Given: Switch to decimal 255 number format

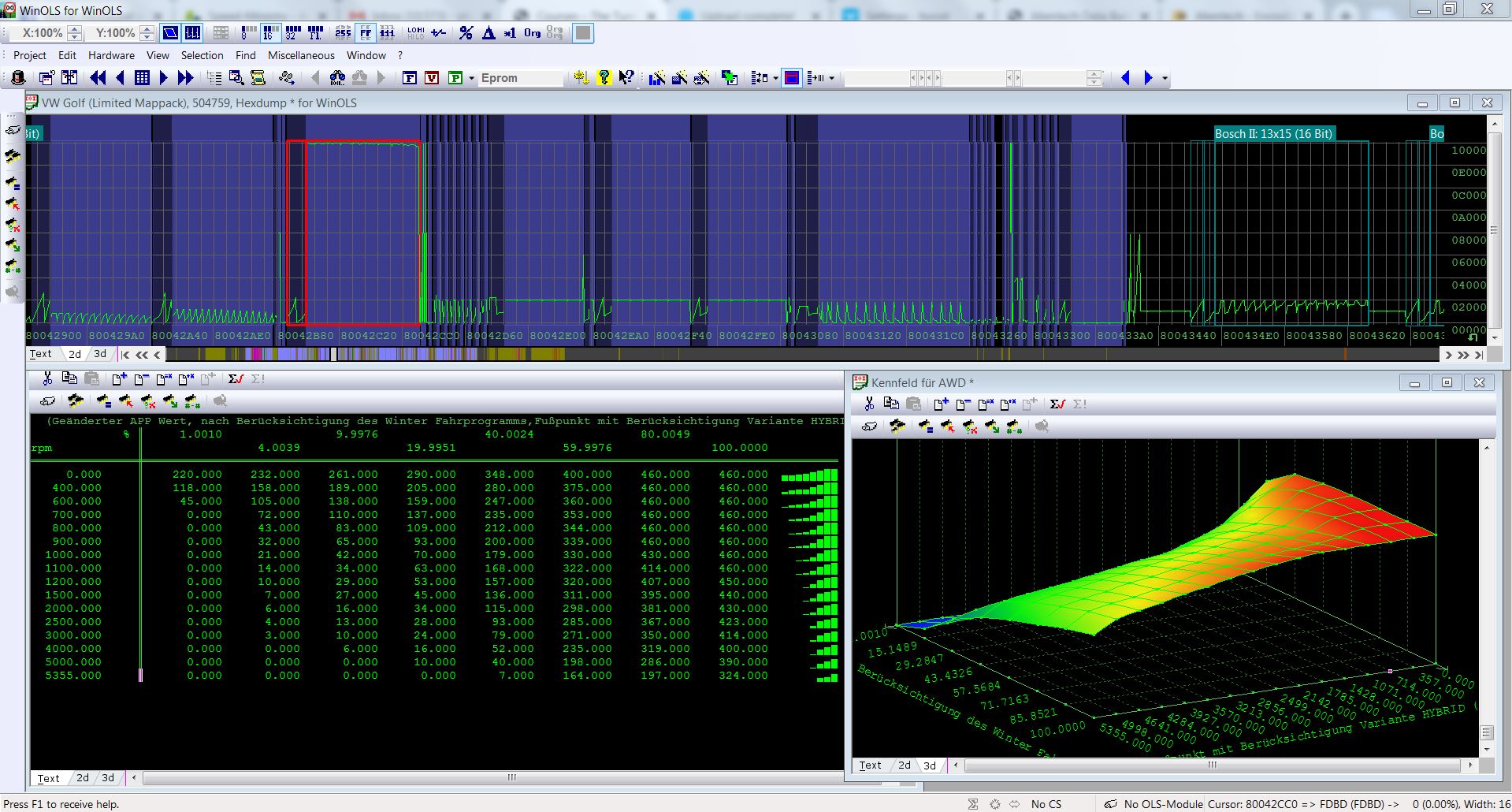Looking at the screenshot, I should point(343,33).
